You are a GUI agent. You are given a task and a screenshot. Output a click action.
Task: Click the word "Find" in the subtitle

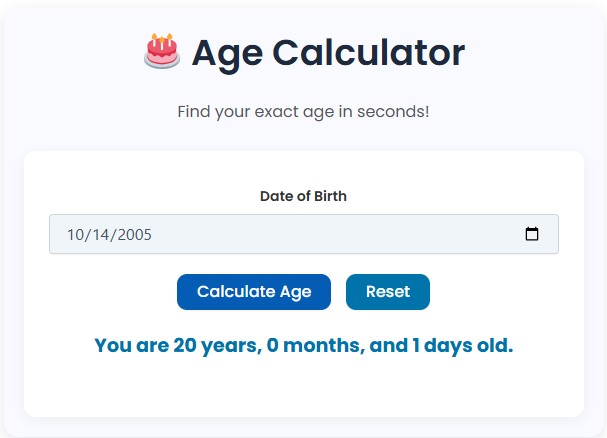(195, 111)
